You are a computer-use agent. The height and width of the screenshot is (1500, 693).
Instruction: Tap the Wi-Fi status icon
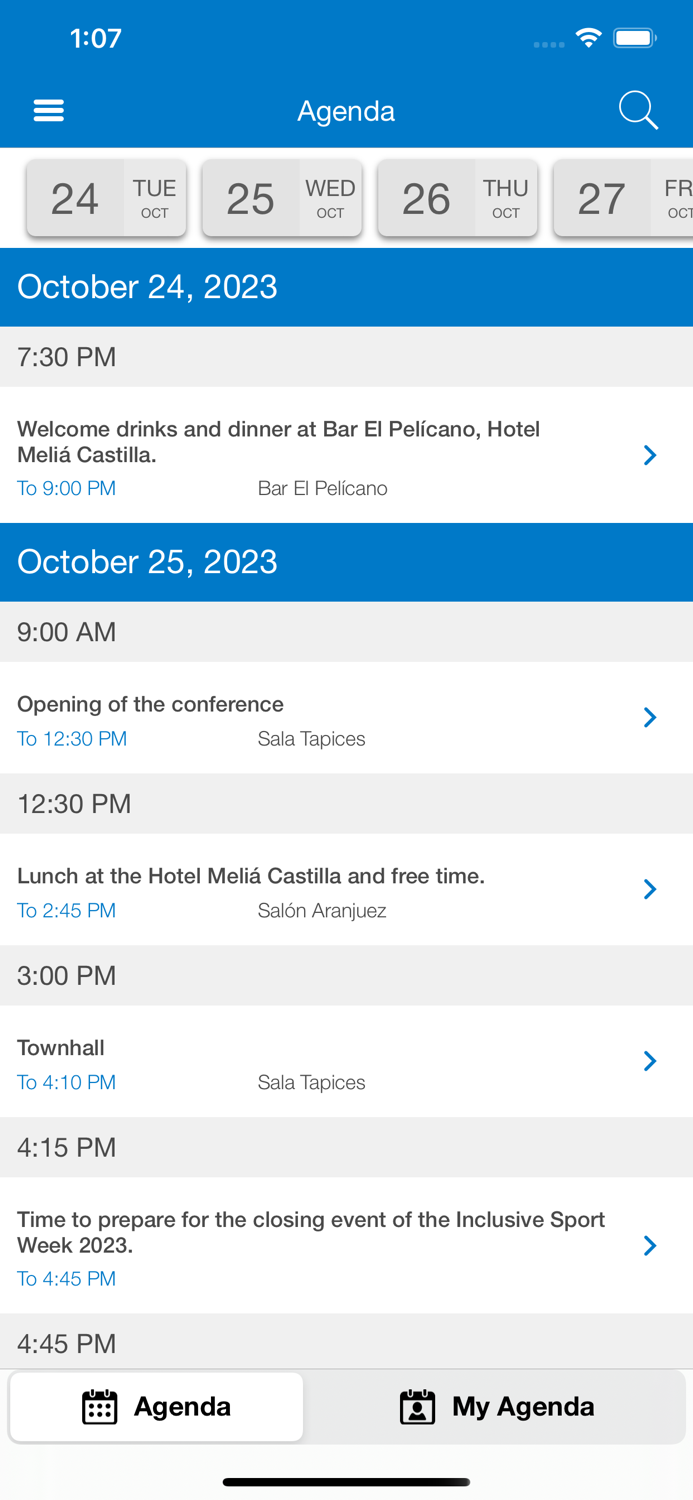click(588, 38)
